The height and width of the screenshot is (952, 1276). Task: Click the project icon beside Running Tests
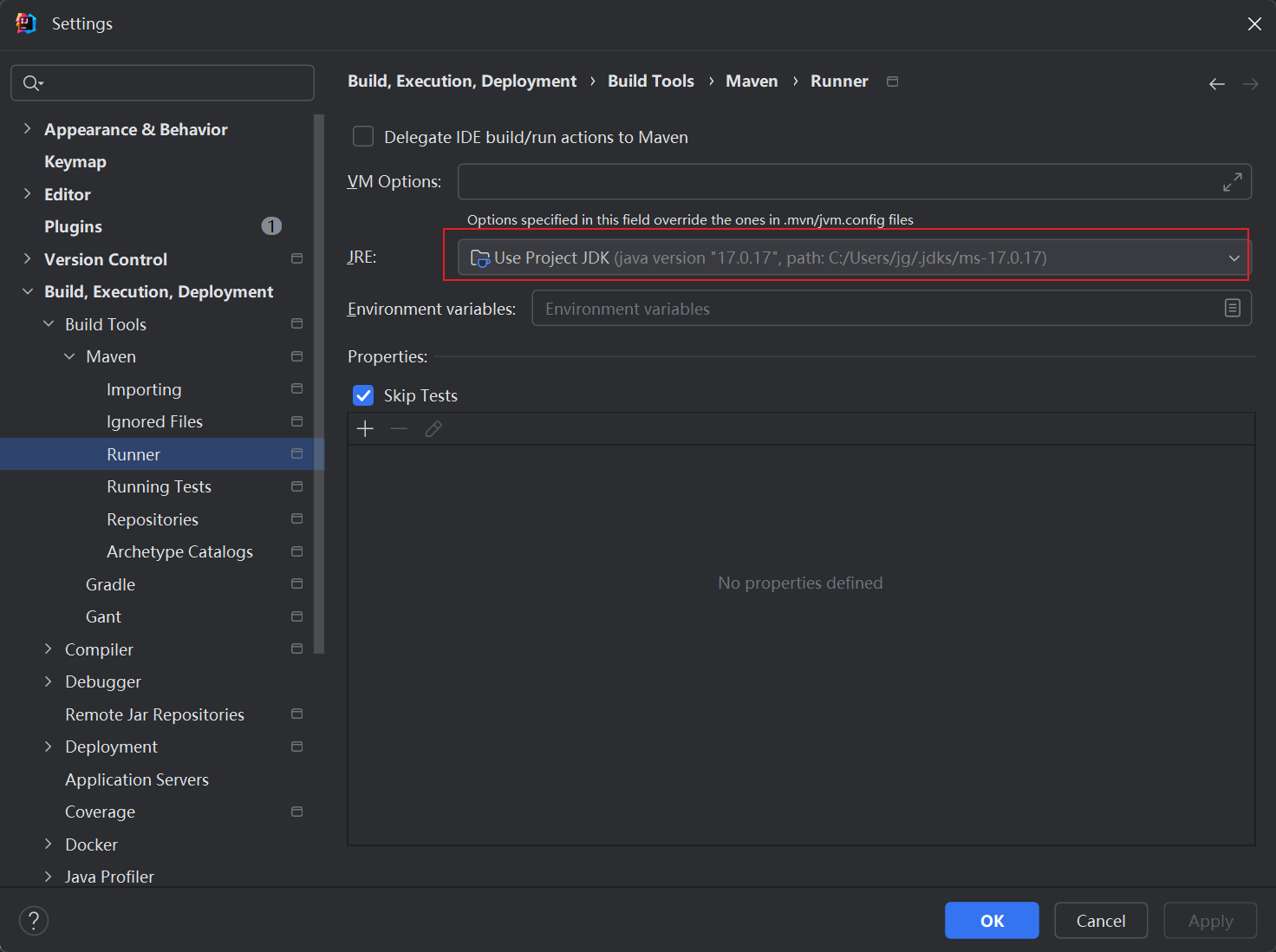296,486
